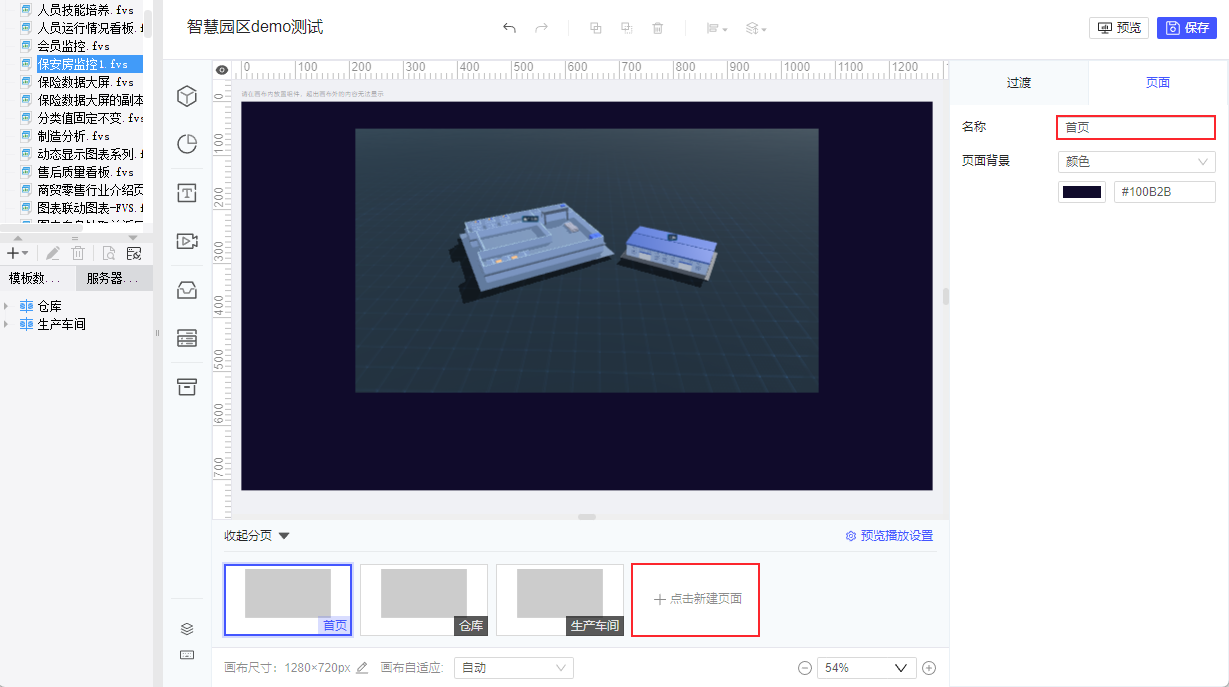The image size is (1229, 687).
Task: Click the 预览 preview button
Action: coord(1119,28)
